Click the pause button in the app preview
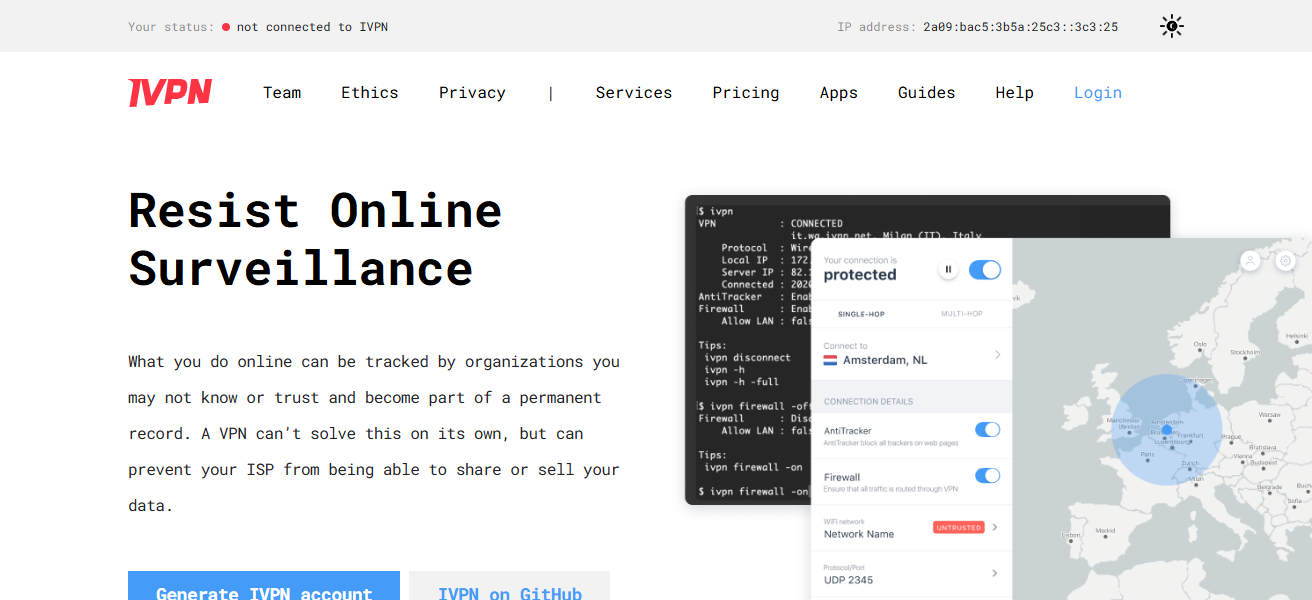The height and width of the screenshot is (600, 1312). click(x=948, y=269)
